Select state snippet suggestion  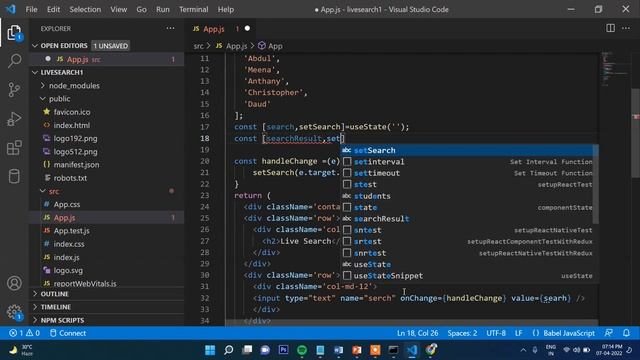469,207
